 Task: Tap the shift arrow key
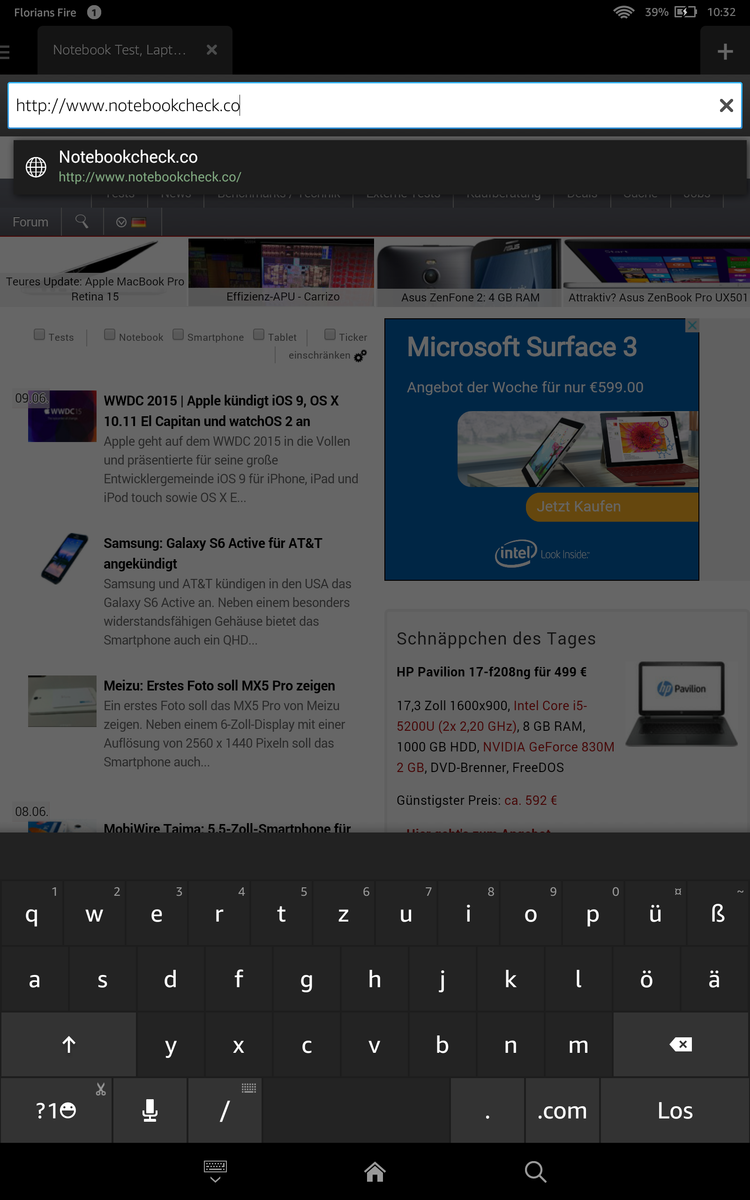68,1045
